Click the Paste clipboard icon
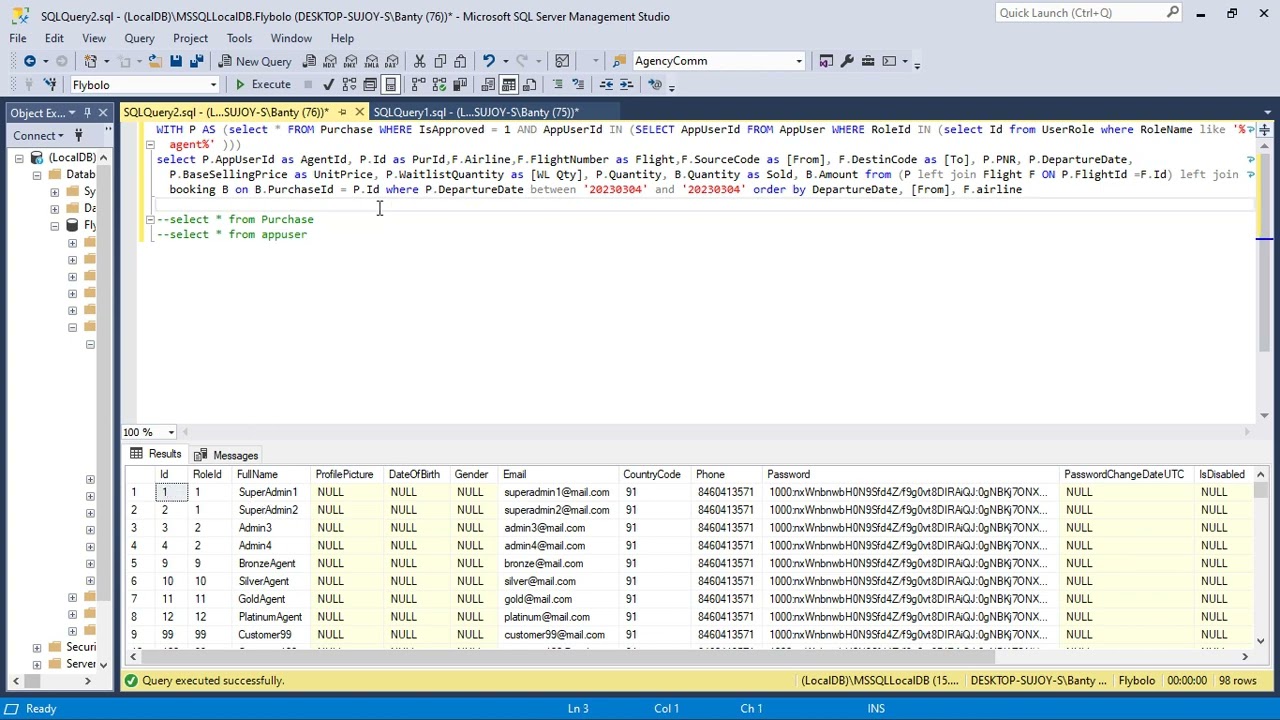1280x720 pixels. [x=460, y=61]
